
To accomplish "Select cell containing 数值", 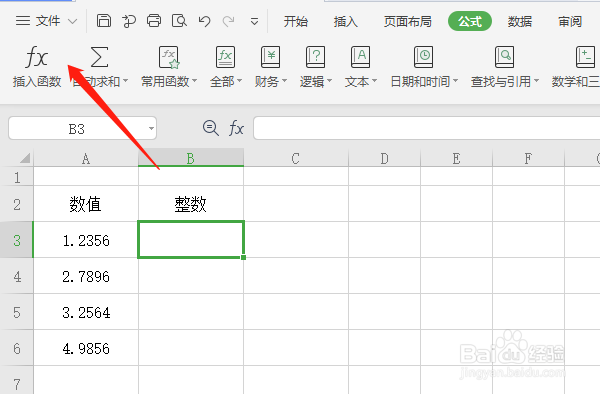I will [86, 204].
